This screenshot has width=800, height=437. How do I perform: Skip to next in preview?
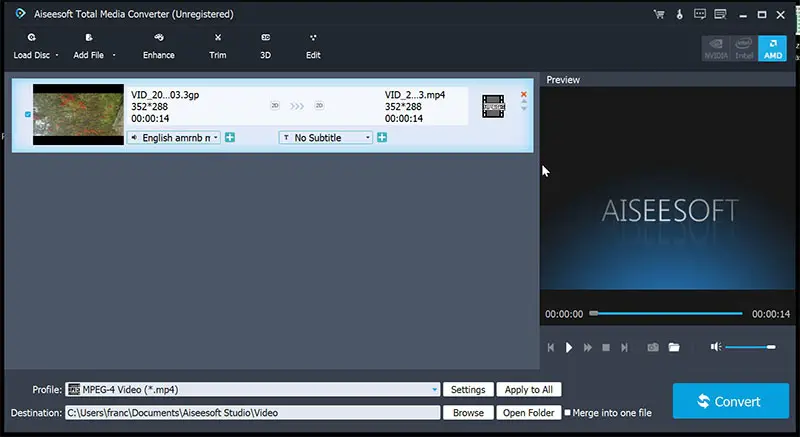click(624, 347)
